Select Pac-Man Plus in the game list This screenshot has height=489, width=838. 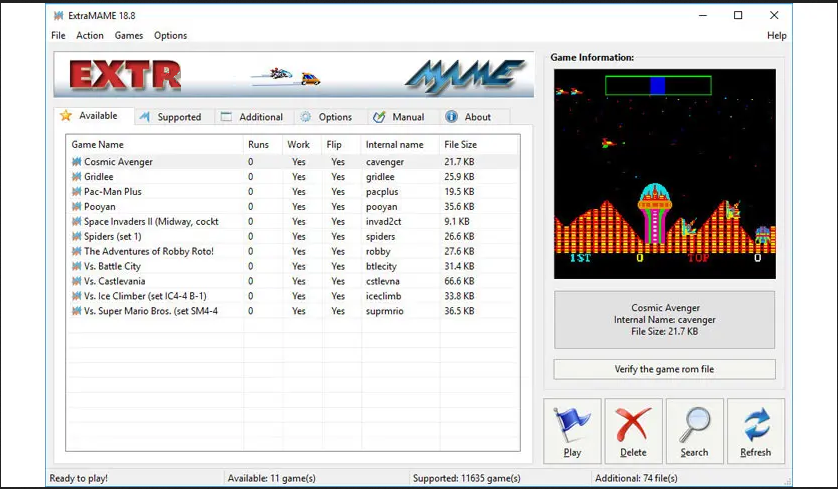point(113,192)
